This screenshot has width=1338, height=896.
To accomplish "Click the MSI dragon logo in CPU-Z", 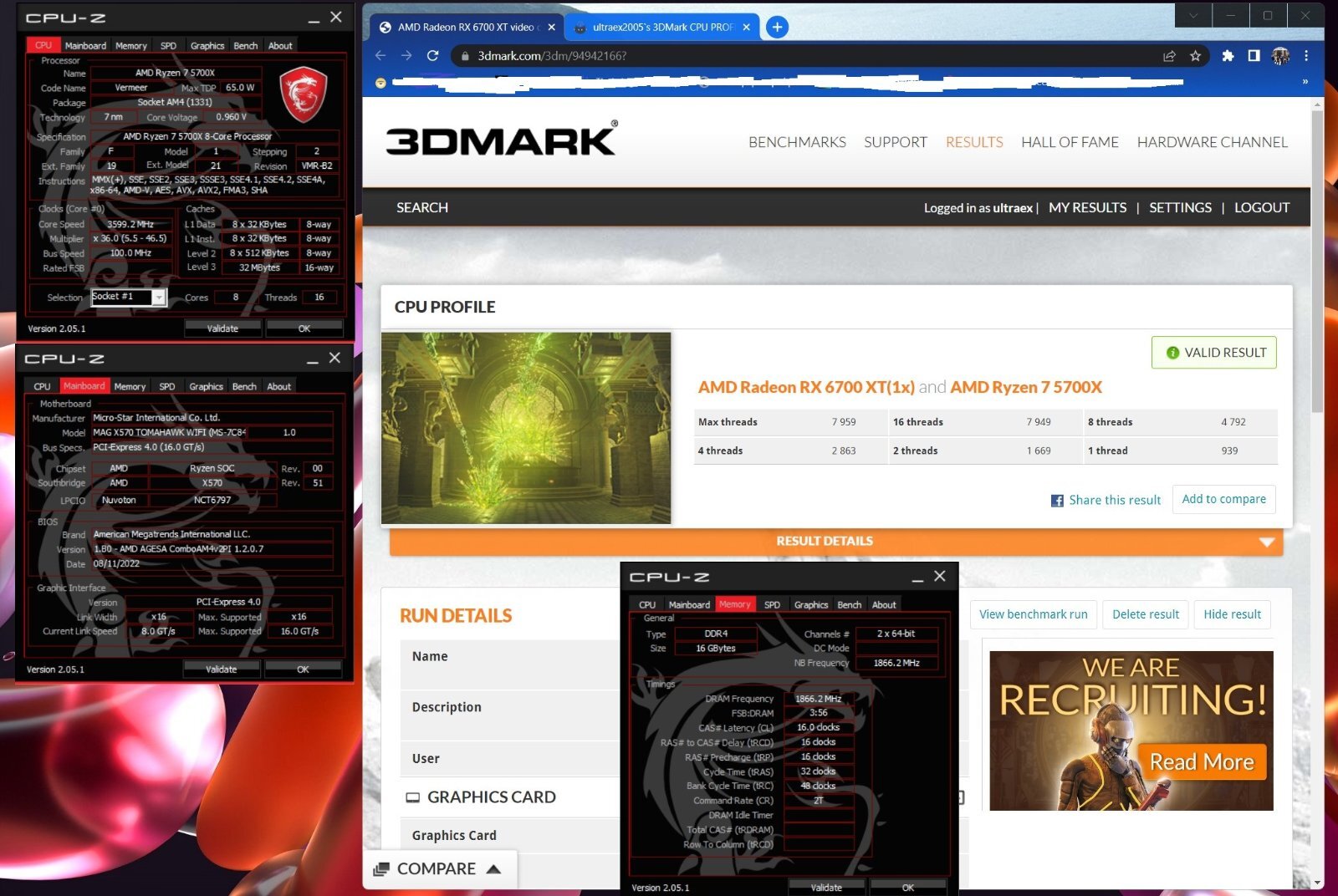I will (303, 95).
